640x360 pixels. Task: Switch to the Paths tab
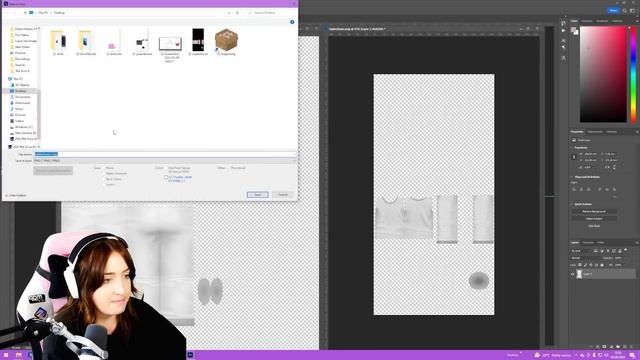601,243
